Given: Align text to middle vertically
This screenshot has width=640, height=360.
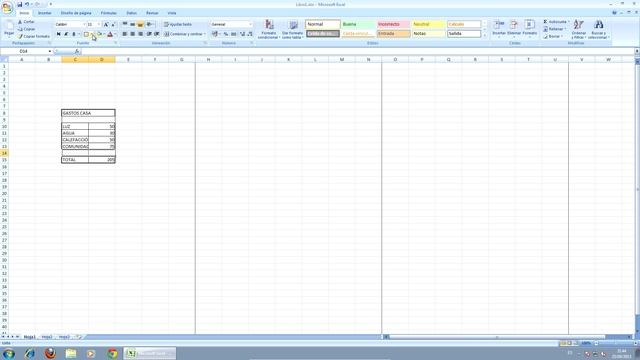Looking at the screenshot, I should tap(133, 24).
